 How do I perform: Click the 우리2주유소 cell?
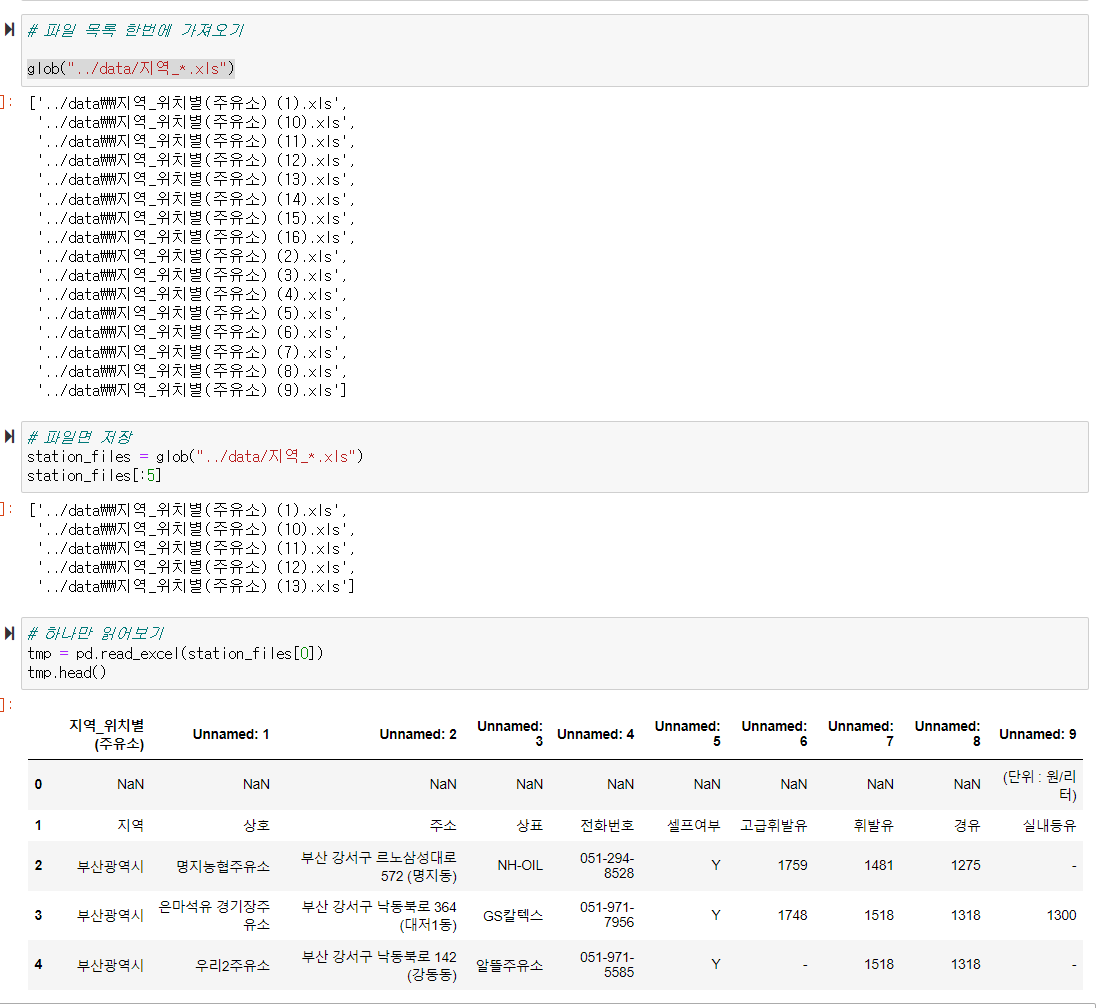233,965
